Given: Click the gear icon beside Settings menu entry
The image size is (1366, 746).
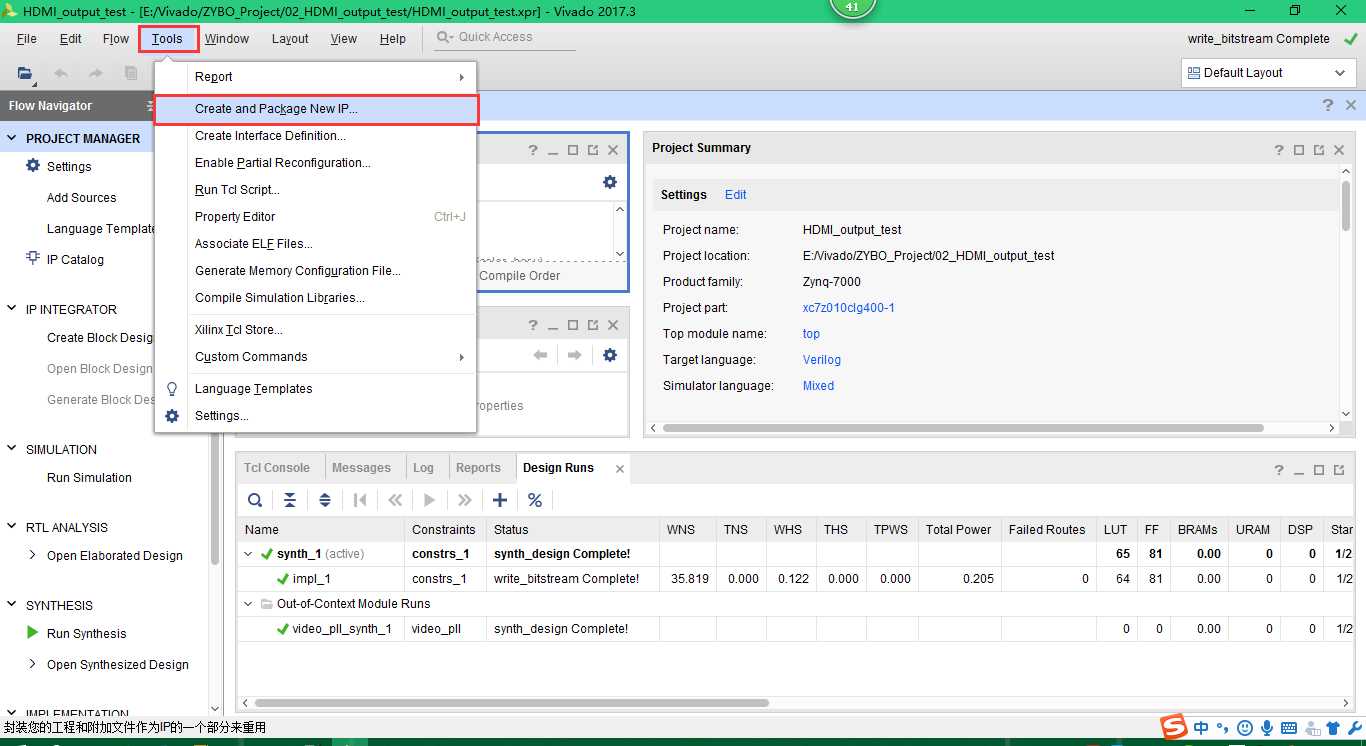Looking at the screenshot, I should tap(172, 416).
